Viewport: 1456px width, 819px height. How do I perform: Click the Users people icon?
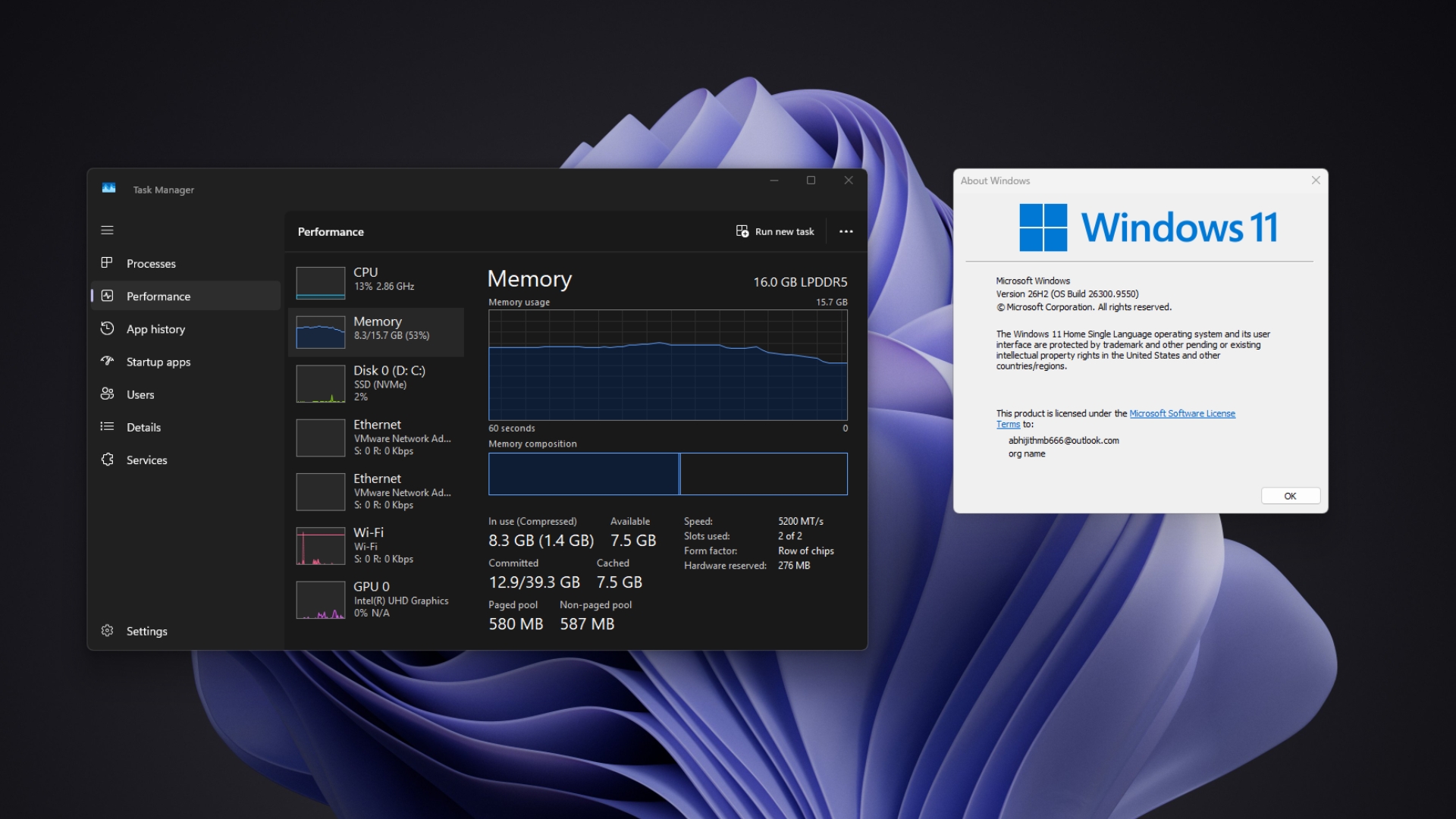pos(107,394)
